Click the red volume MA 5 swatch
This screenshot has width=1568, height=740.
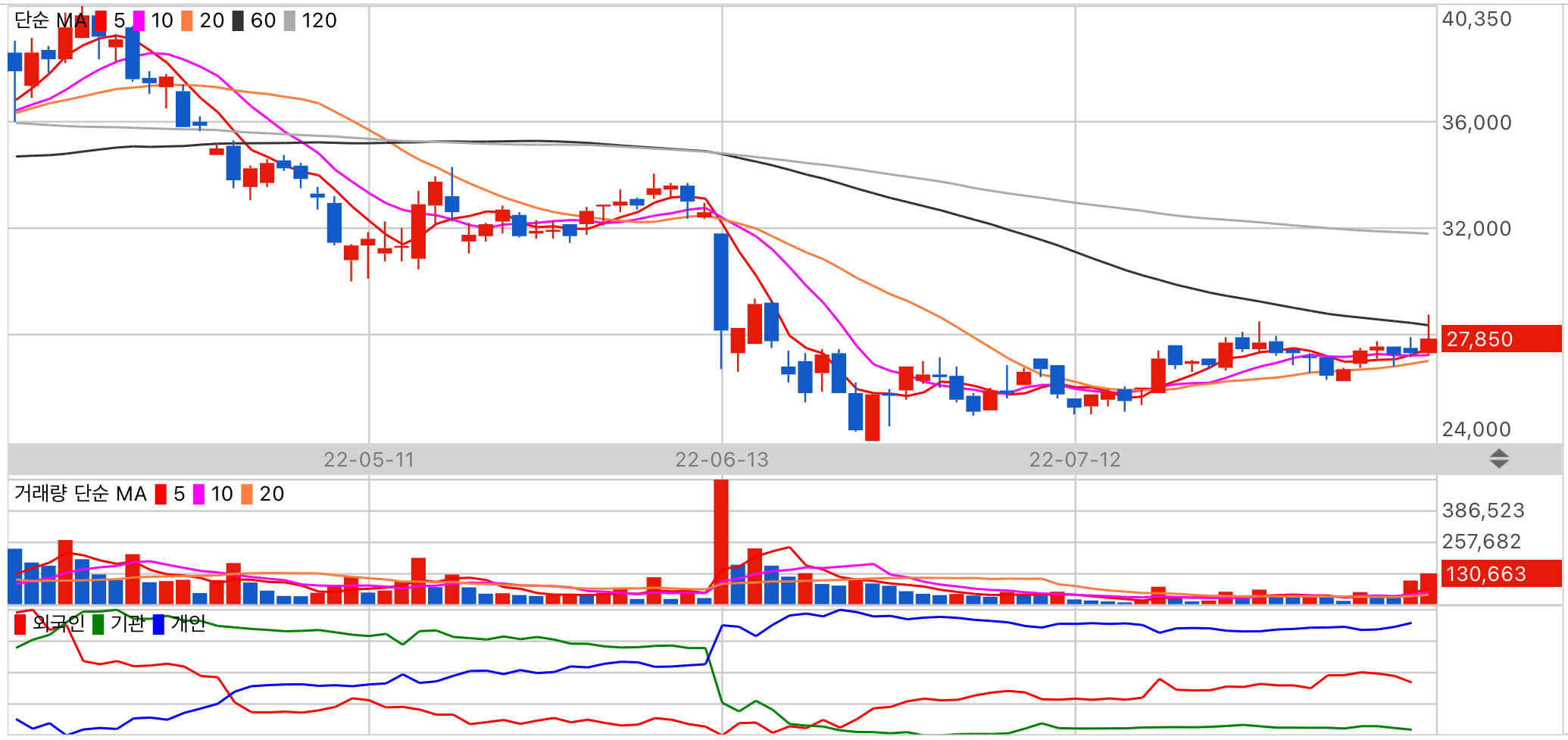(x=161, y=495)
